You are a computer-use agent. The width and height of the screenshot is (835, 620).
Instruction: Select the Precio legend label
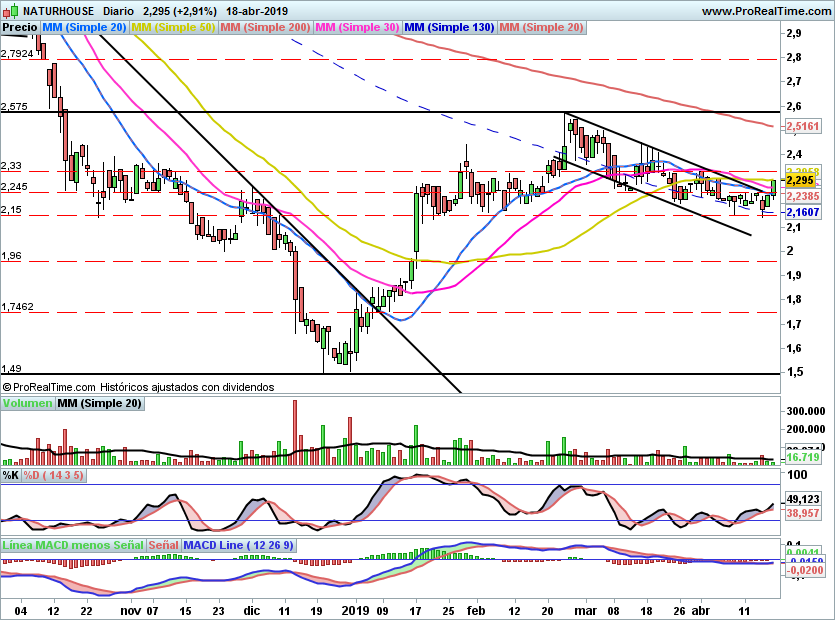[x=21, y=28]
